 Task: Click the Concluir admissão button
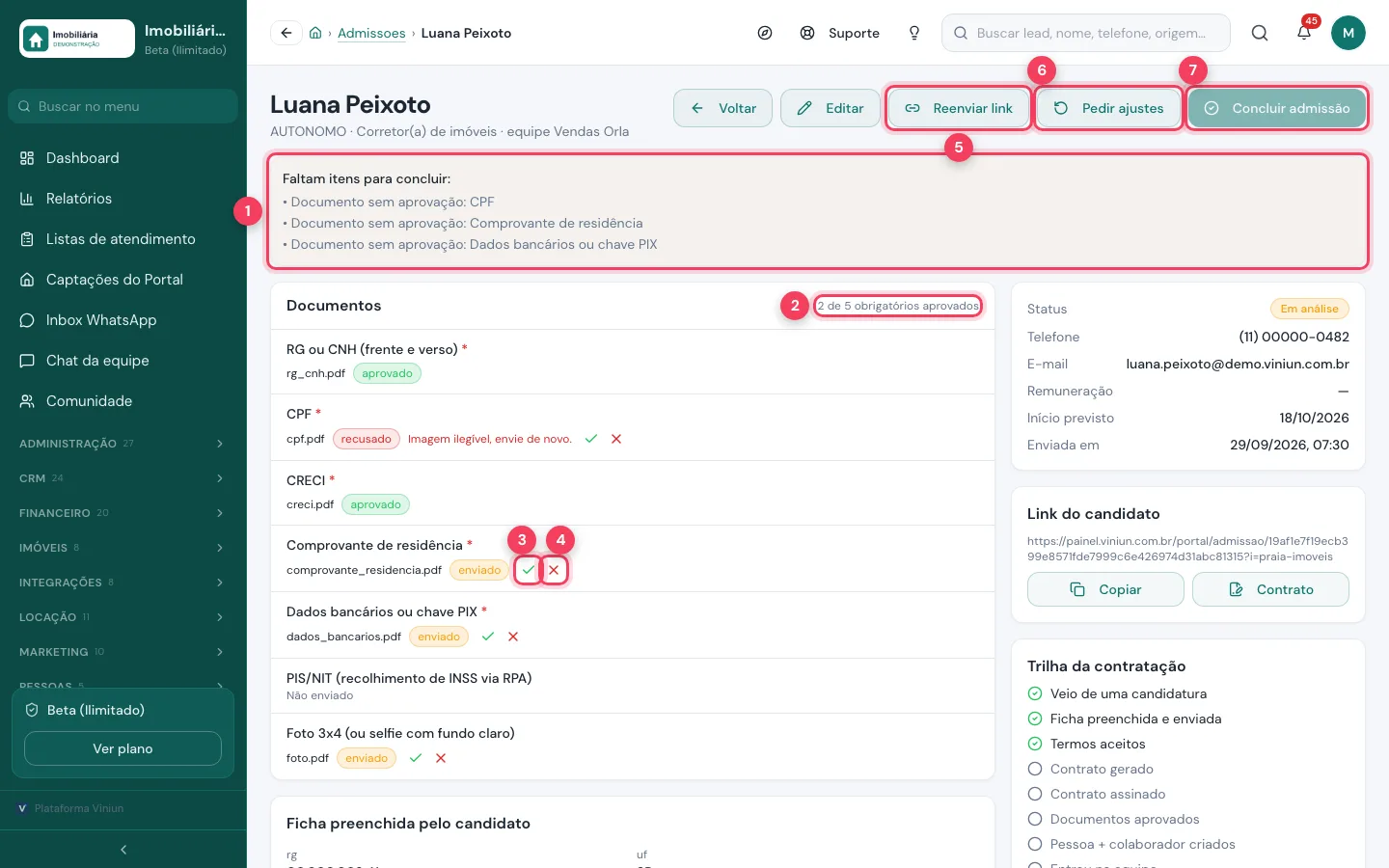(x=1276, y=108)
